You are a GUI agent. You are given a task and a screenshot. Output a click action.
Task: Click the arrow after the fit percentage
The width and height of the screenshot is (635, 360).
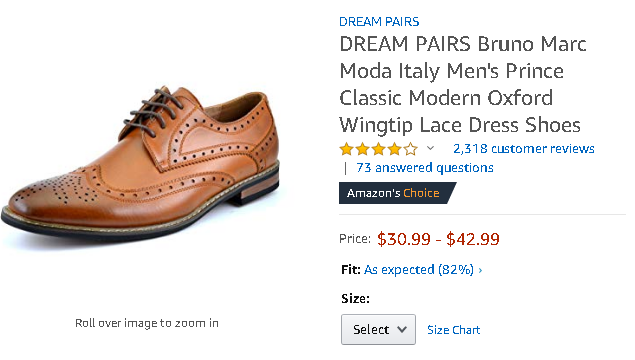(x=480, y=270)
